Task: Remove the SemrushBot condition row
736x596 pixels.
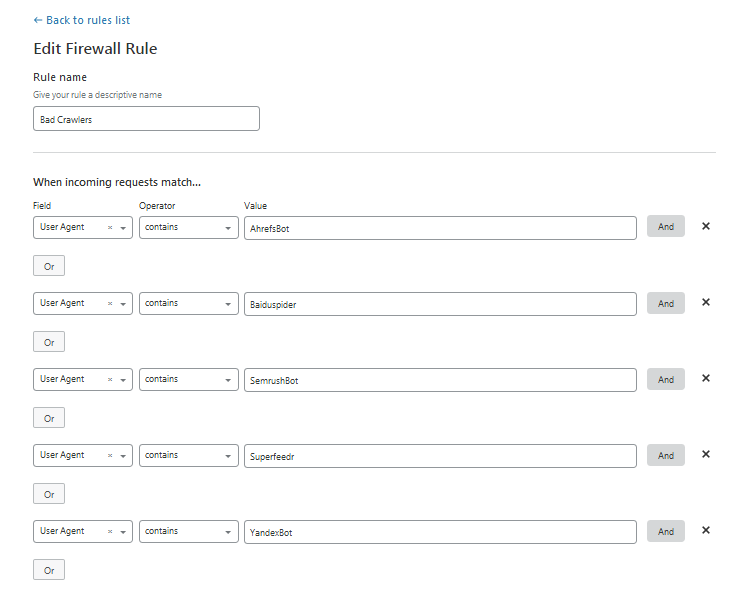Action: (705, 379)
